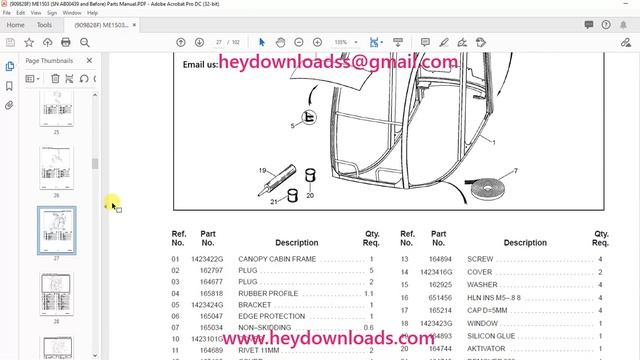Click the upload to cloud icon
This screenshot has height=360, width=640.
pyautogui.click(x=47, y=42)
